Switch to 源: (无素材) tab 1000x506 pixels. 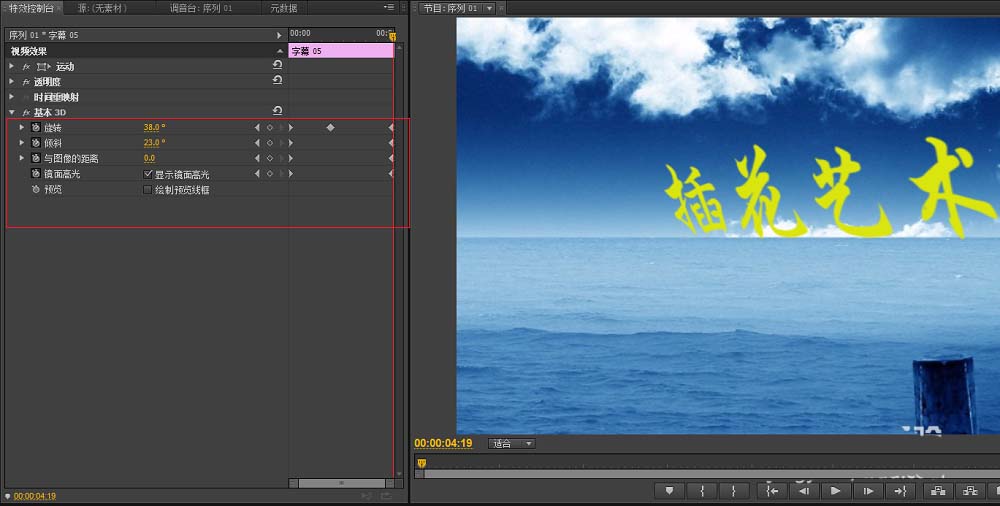tap(102, 8)
